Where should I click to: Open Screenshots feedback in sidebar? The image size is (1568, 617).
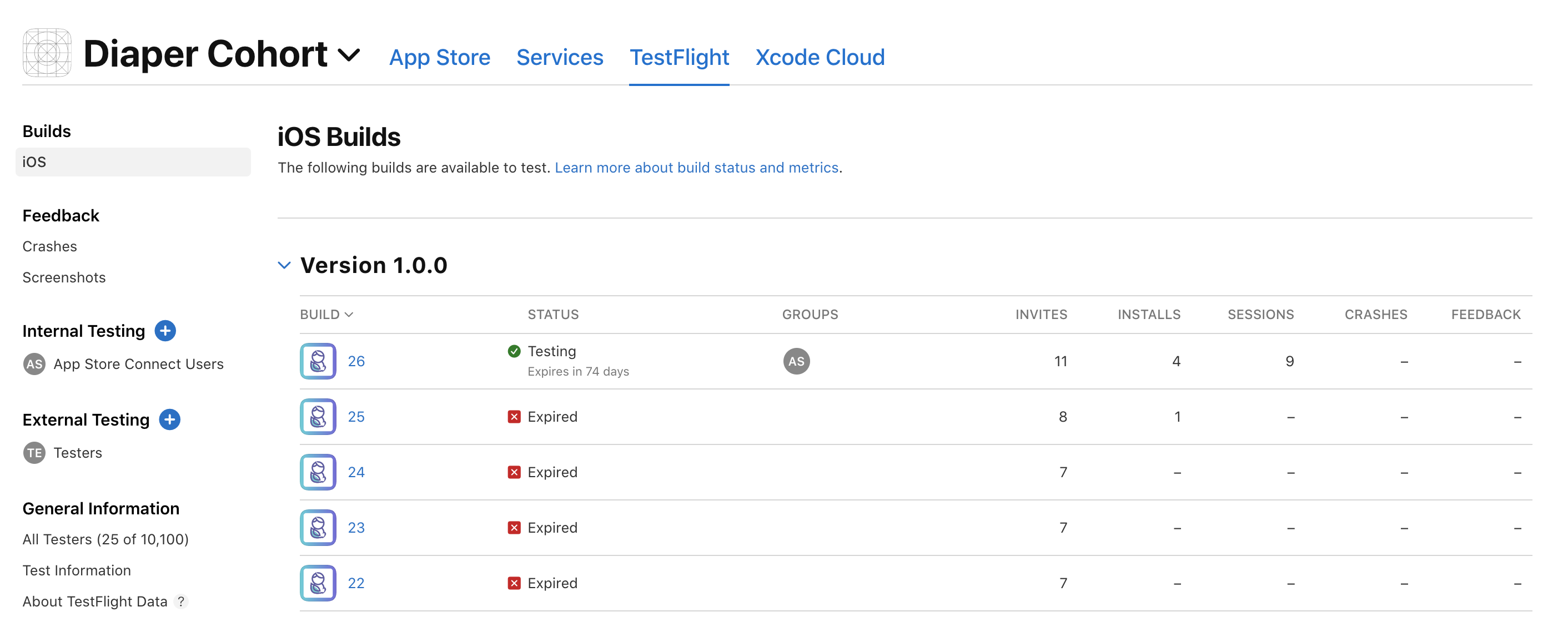click(64, 277)
